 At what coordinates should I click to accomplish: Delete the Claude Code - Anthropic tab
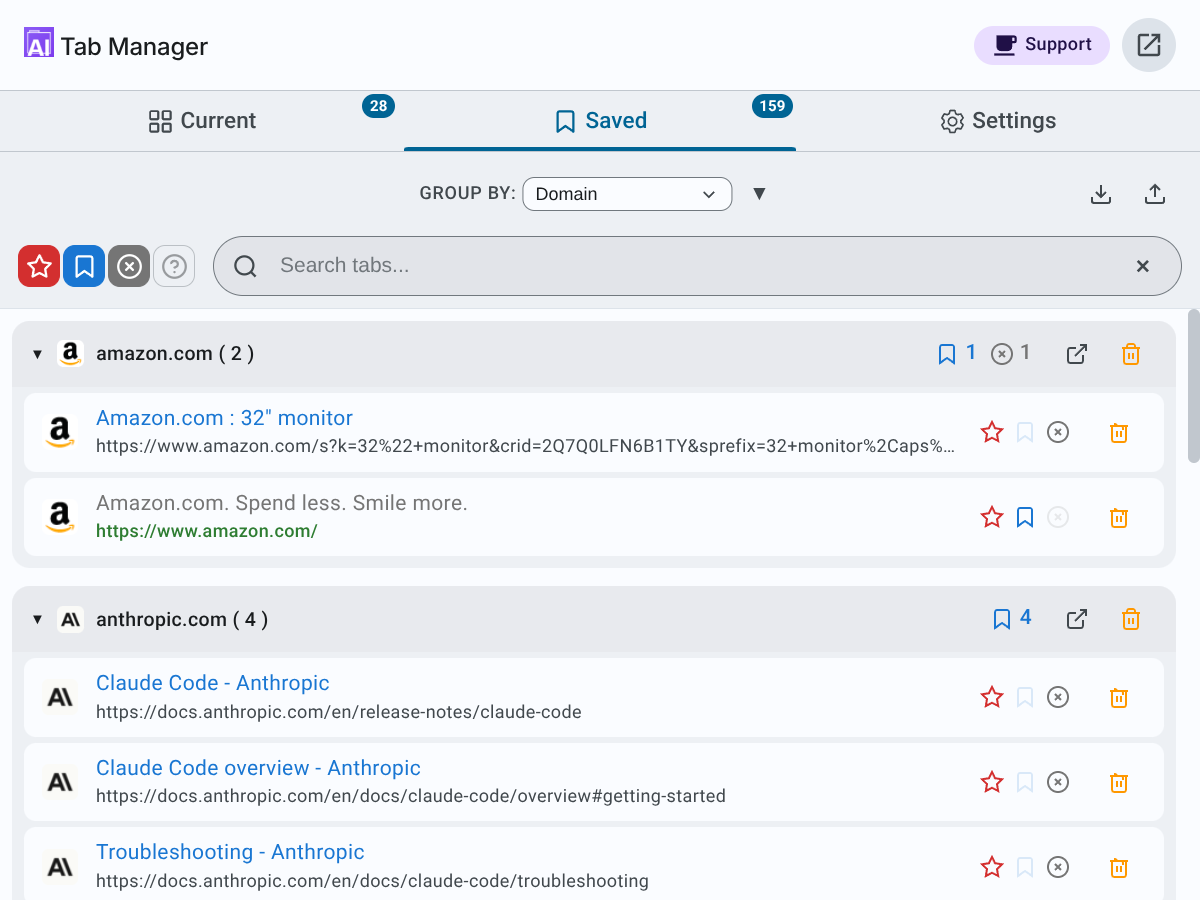[1119, 698]
